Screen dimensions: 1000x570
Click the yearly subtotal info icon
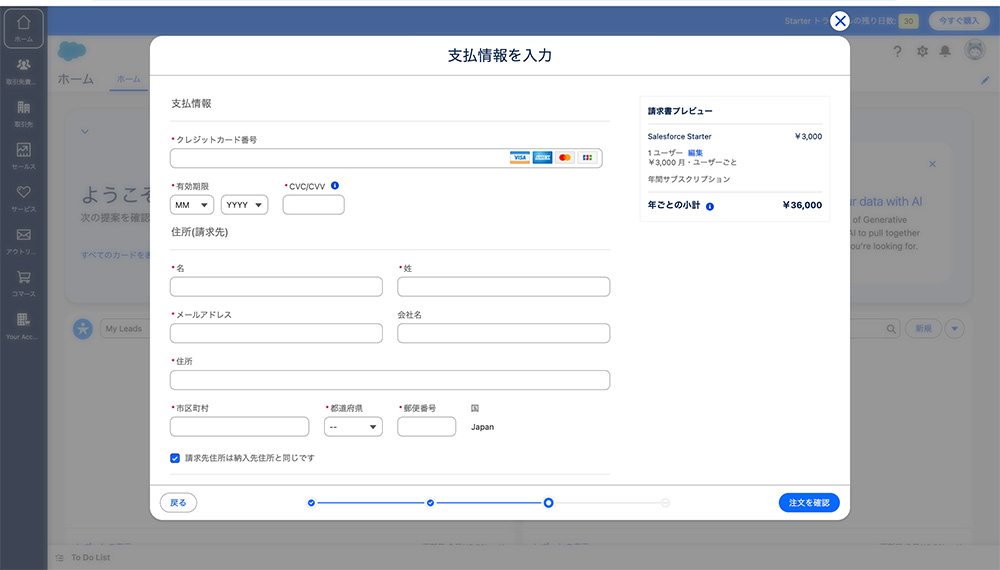[710, 206]
